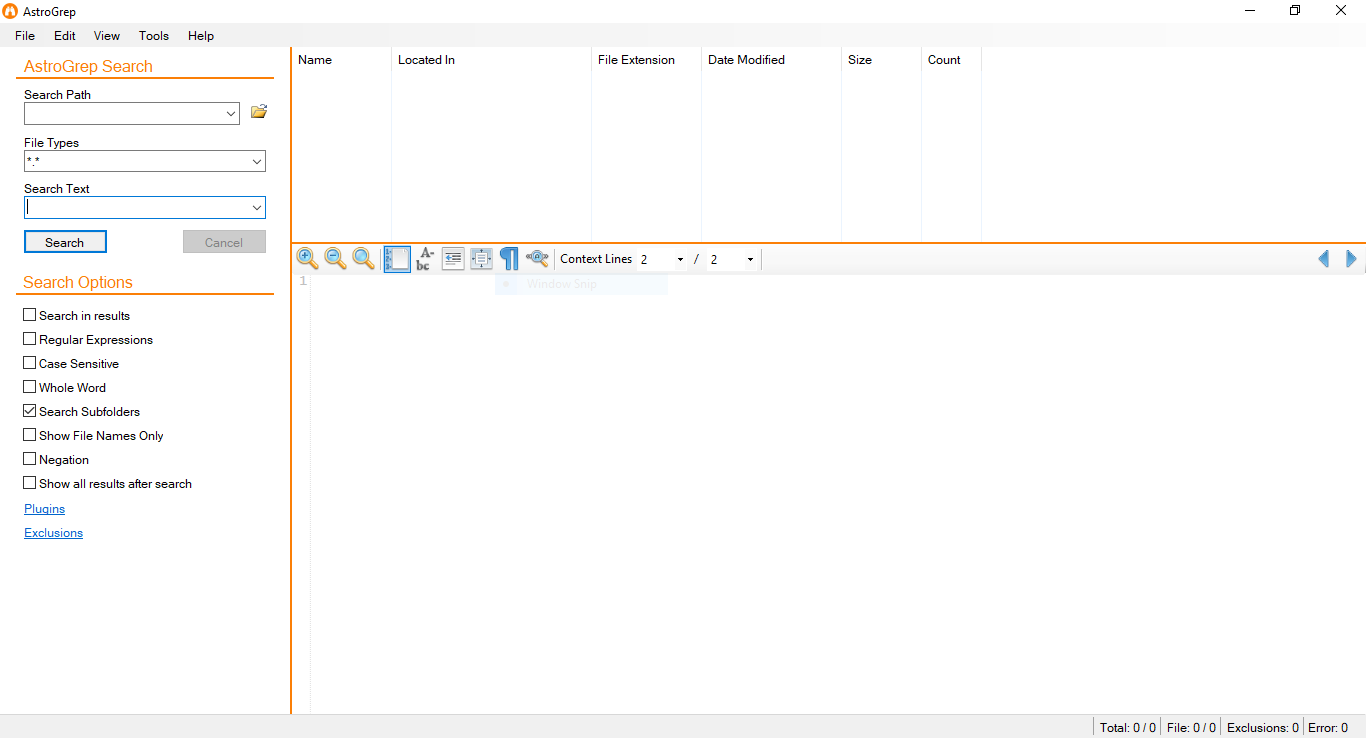The image size is (1366, 738).
Task: Click the Total: 0 / 0 status entry
Action: (x=1128, y=727)
